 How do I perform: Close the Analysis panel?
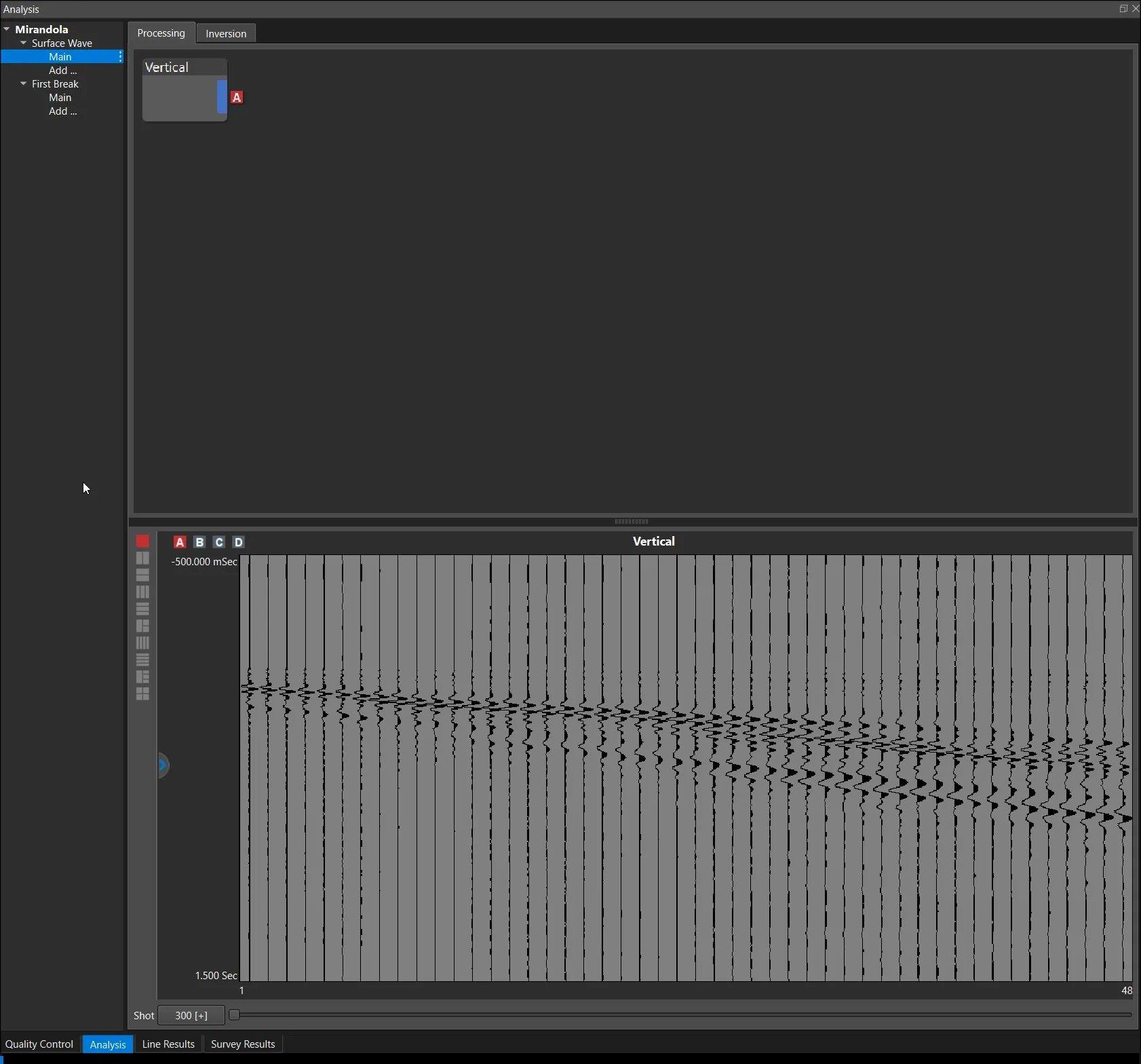coord(1136,9)
